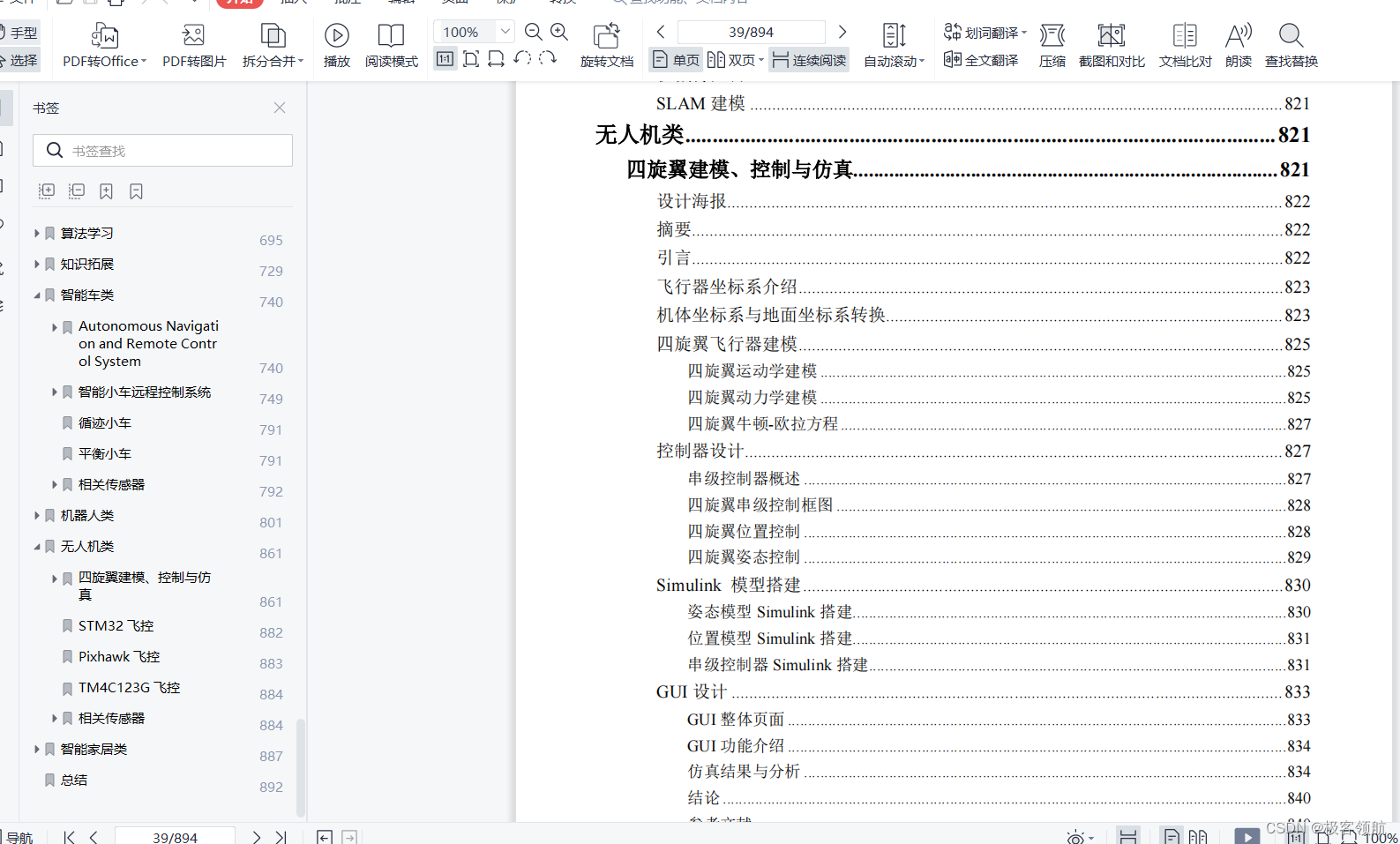Select the 手型 hand tool
Viewport: 1400px width, 844px height.
(19, 33)
